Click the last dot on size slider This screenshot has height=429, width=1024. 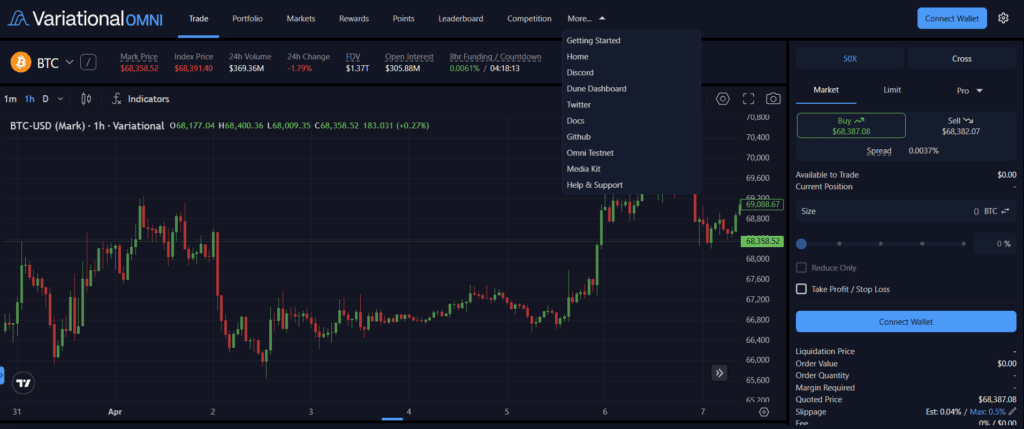tap(963, 244)
